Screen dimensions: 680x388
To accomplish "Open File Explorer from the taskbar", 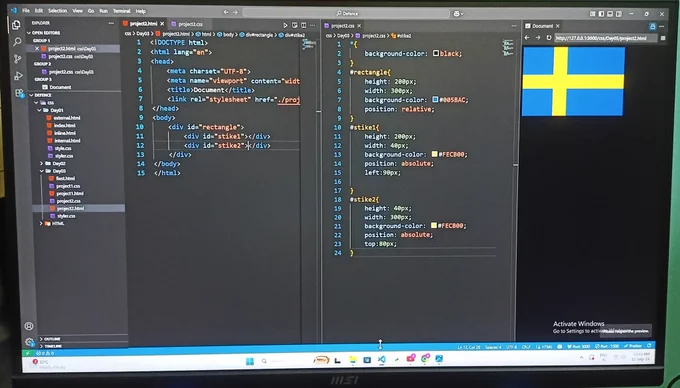I will point(353,360).
